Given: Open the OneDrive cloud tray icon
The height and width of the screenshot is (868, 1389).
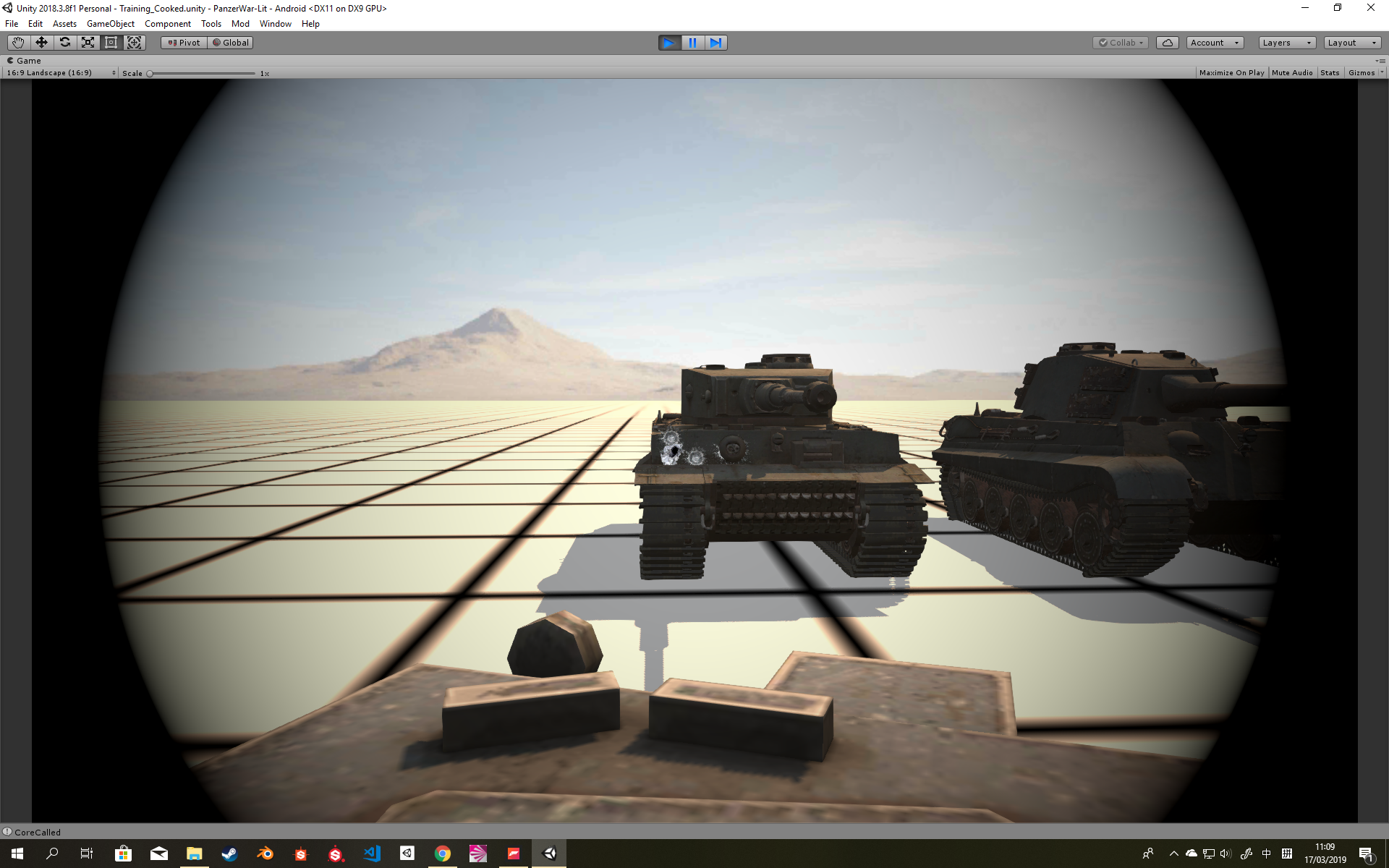Looking at the screenshot, I should (x=1191, y=854).
